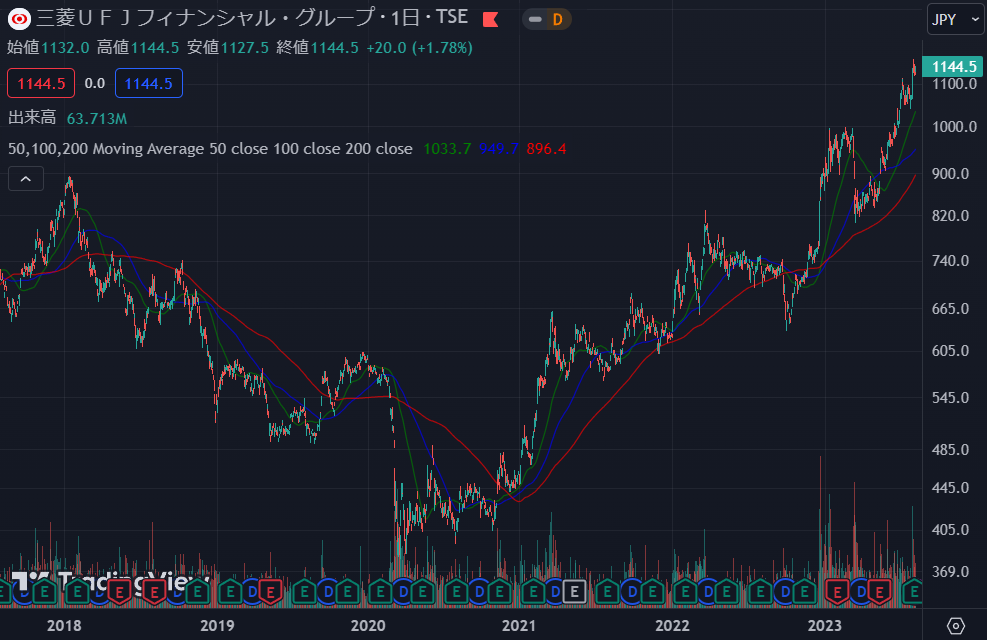Click the 63.713M volume value
Image resolution: width=987 pixels, height=640 pixels.
pyautogui.click(x=97, y=118)
